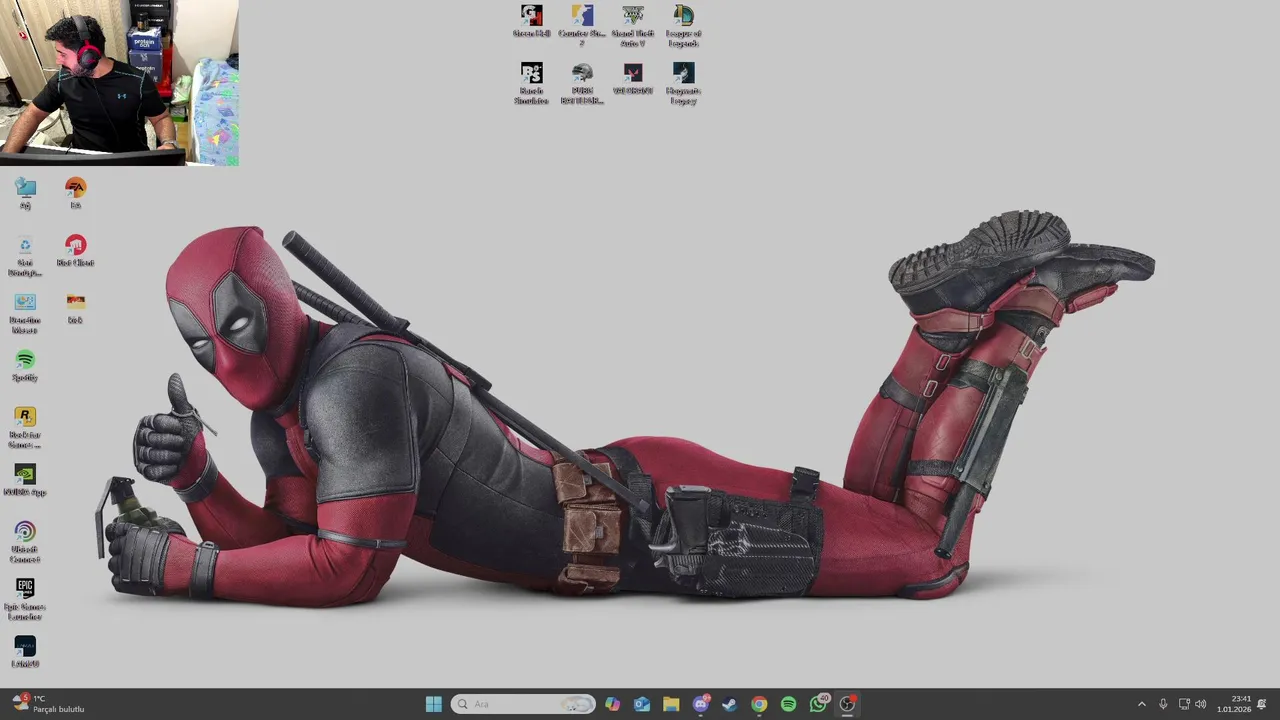Open File Explorer from the taskbar
1280x720 pixels.
point(671,704)
